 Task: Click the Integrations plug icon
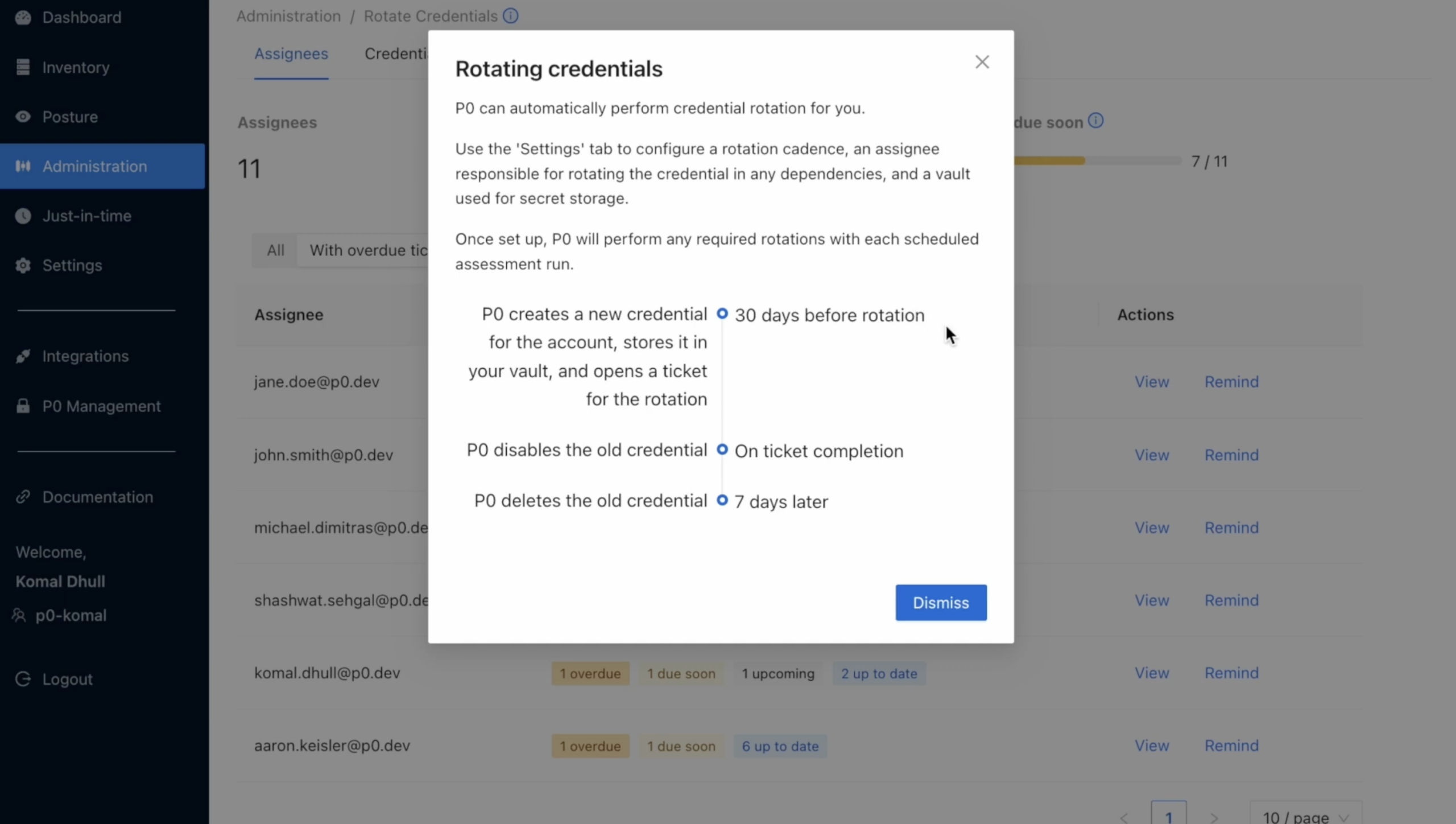23,356
